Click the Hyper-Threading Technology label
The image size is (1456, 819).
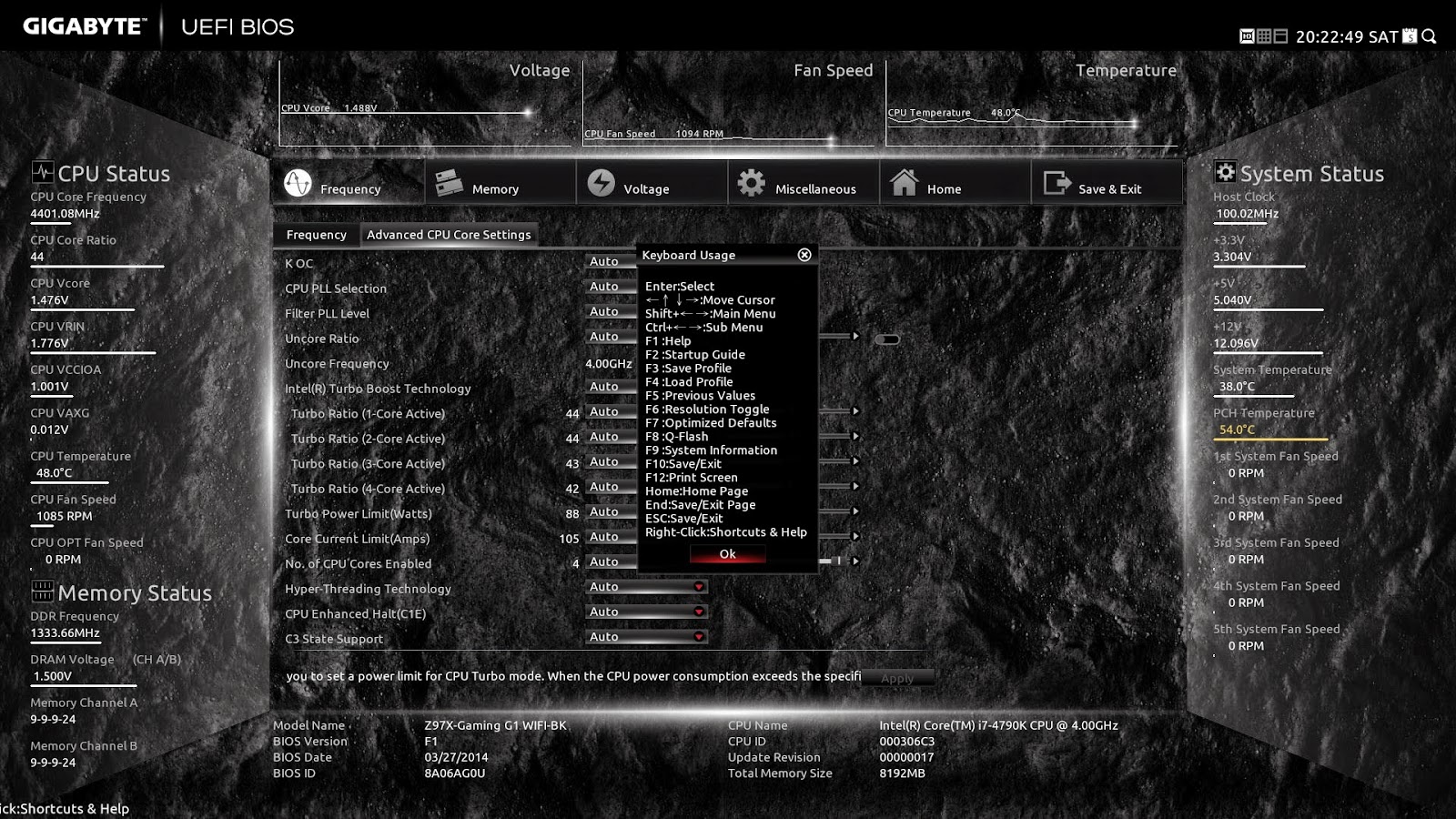[368, 589]
